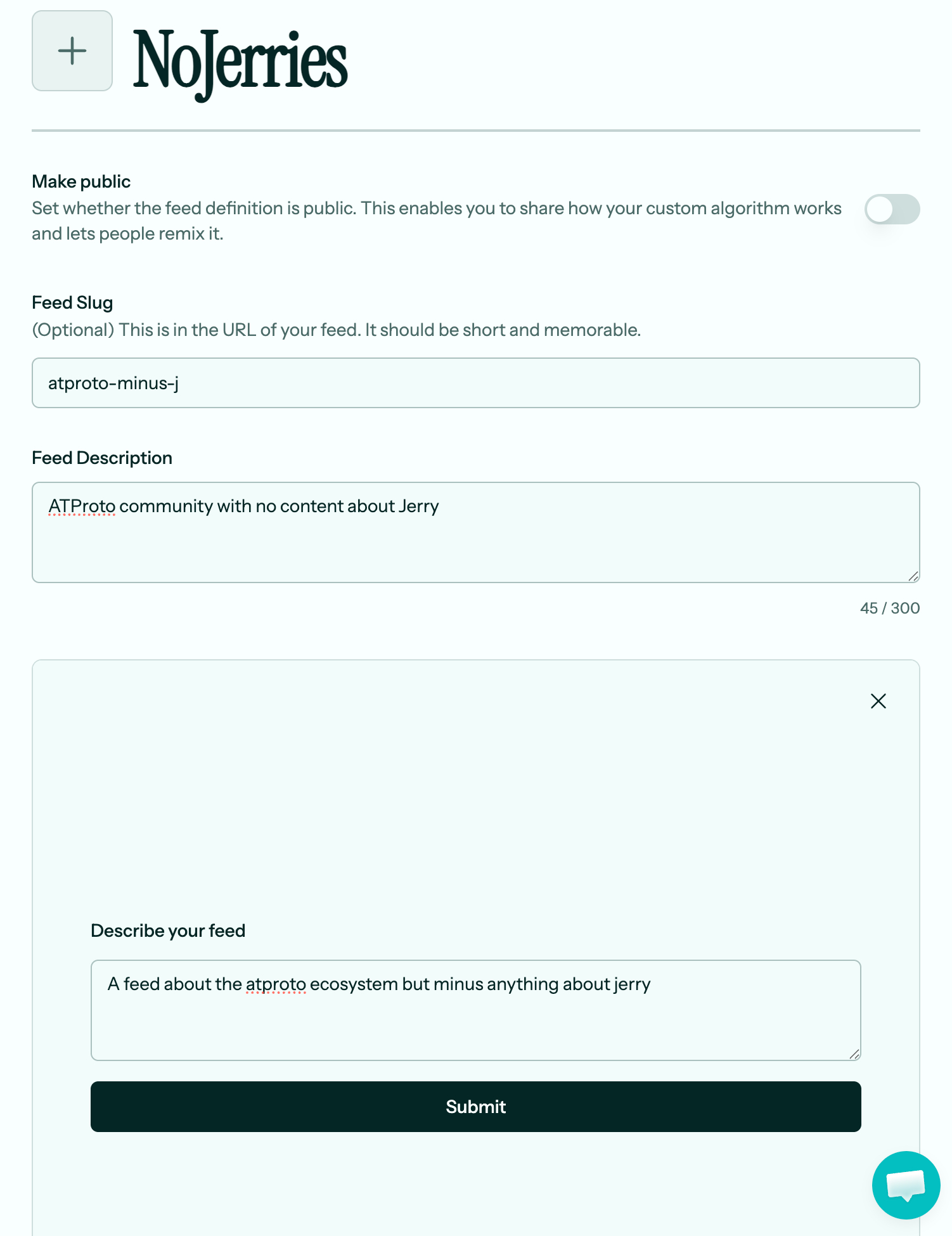Grab the Feed Description resize handle
The image size is (952, 1236).
coord(913,576)
